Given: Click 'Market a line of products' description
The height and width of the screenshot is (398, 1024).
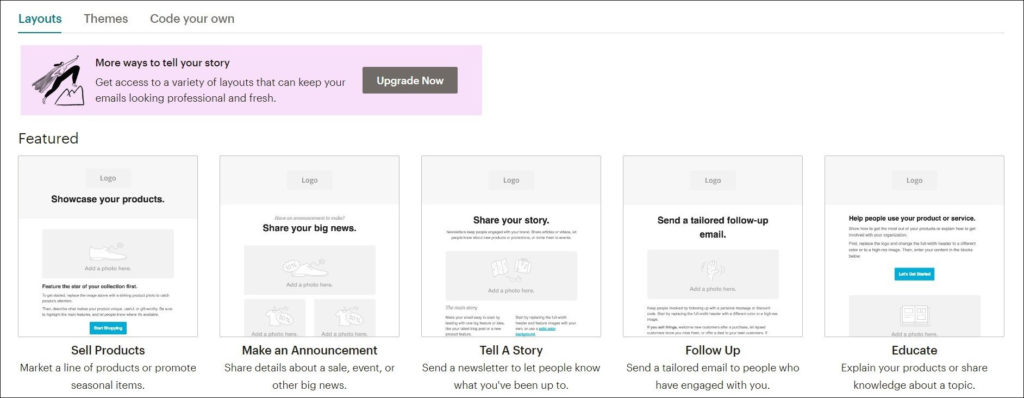Looking at the screenshot, I should coord(108,376).
